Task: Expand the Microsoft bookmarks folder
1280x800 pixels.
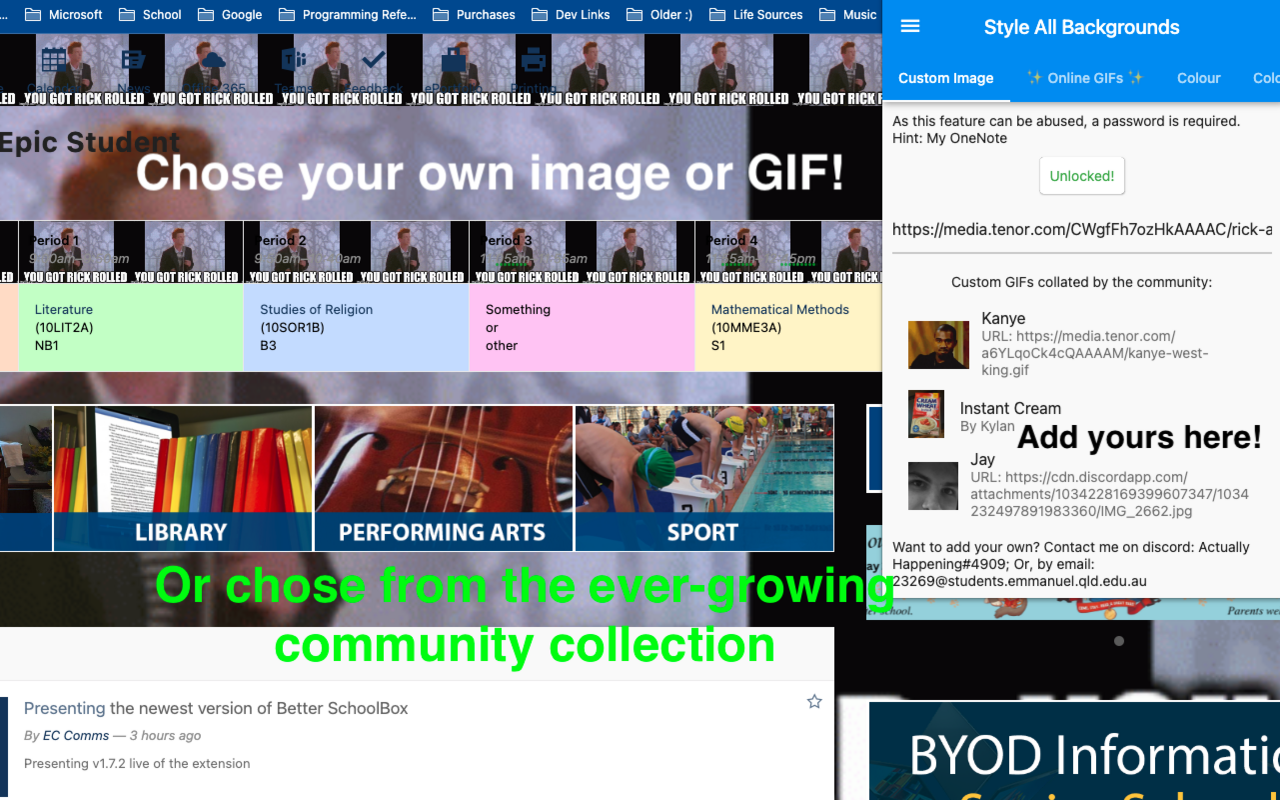Action: tap(63, 14)
